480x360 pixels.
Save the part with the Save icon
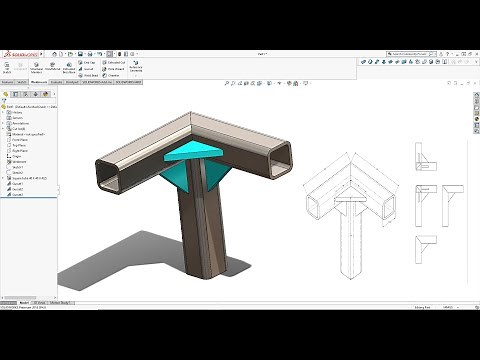click(80, 54)
